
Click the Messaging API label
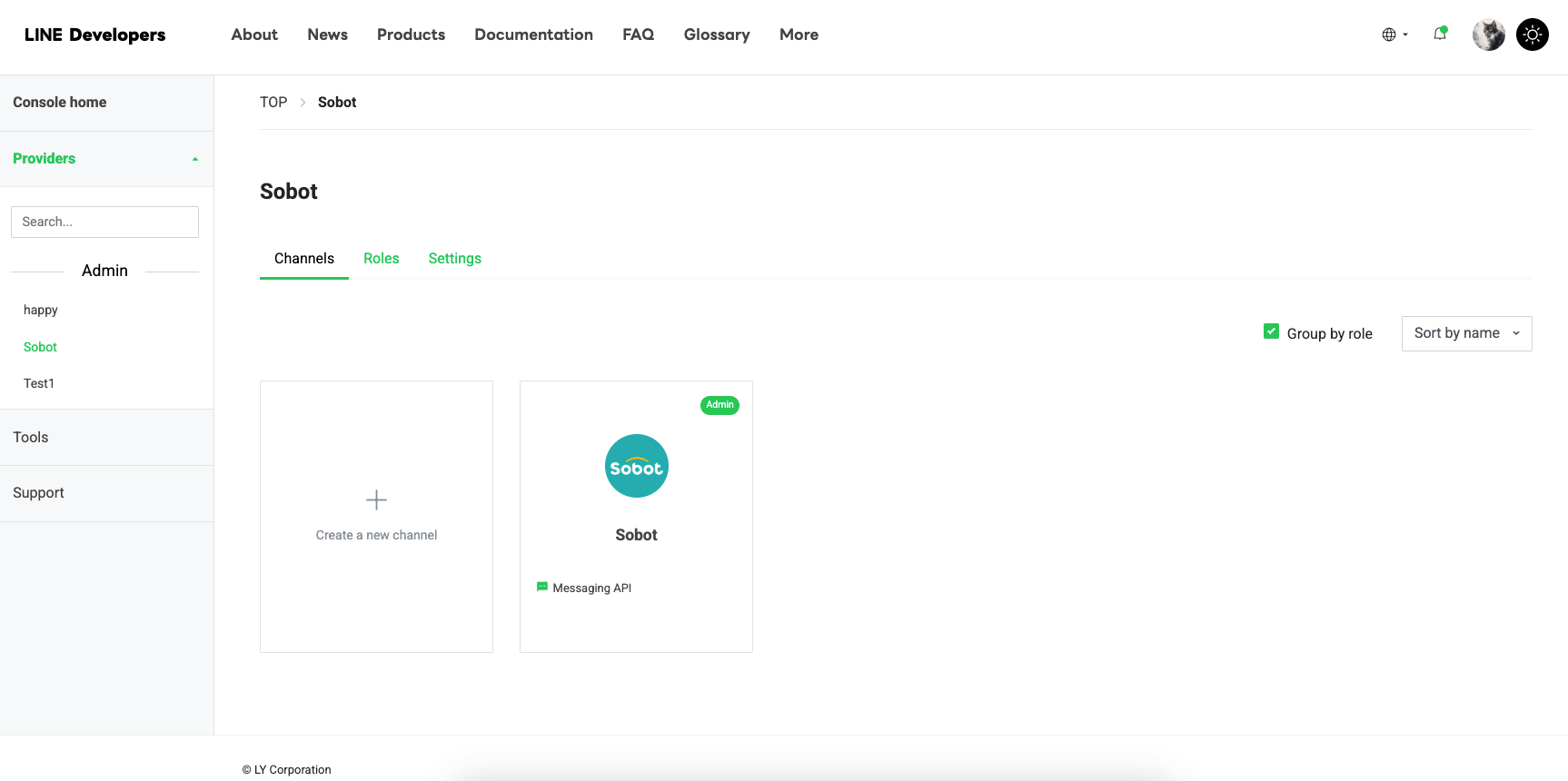pos(592,588)
